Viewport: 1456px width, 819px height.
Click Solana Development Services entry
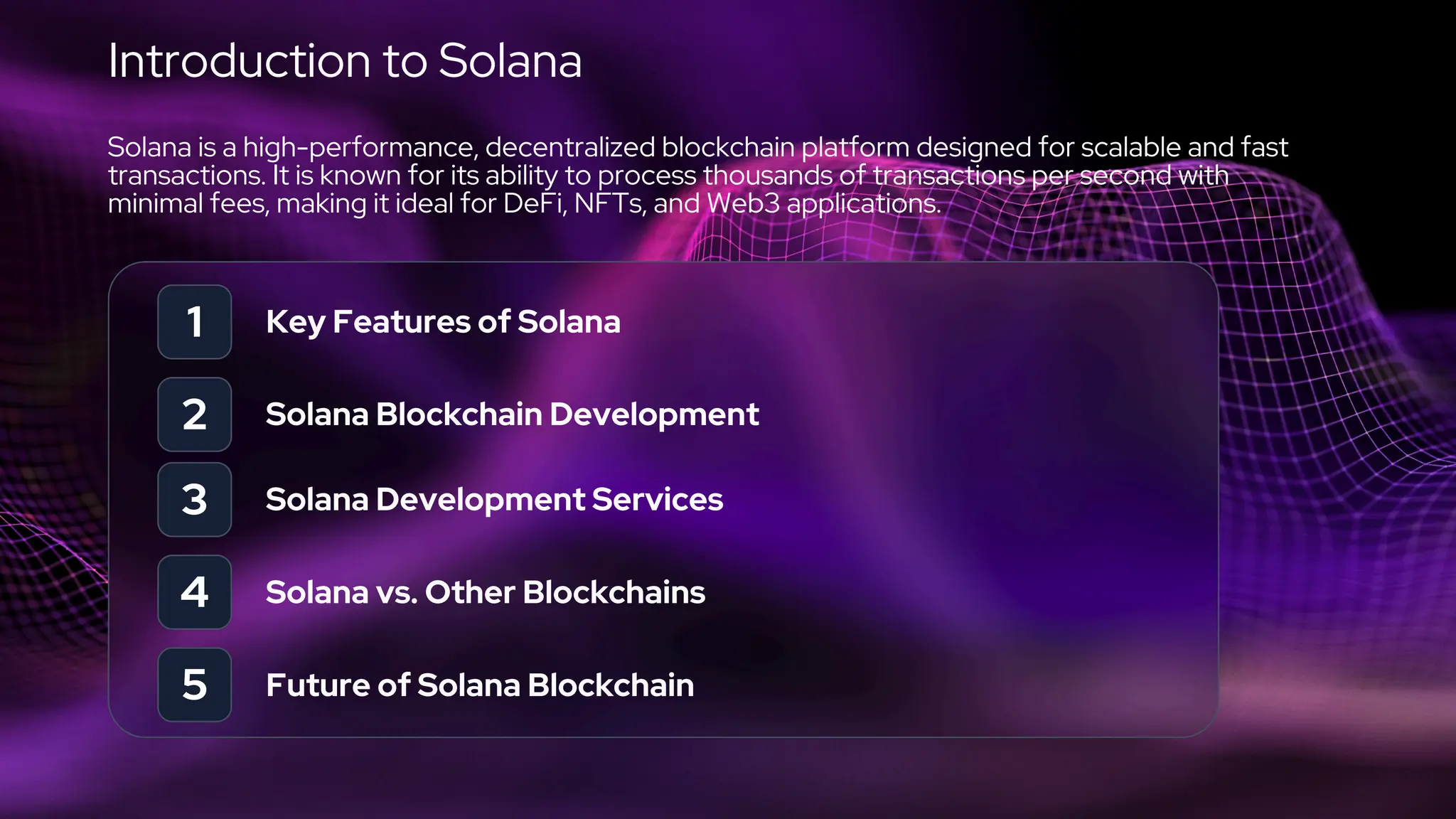[x=494, y=500]
